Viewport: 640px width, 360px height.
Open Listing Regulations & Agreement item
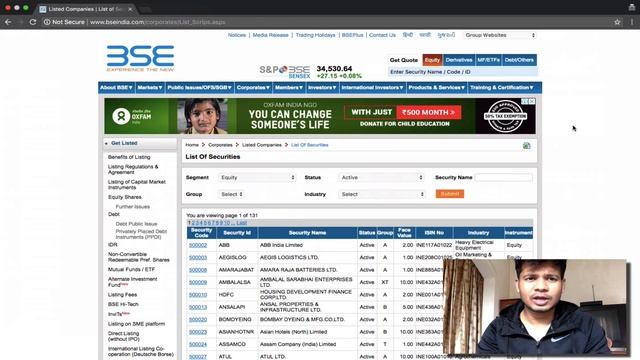tap(133, 169)
